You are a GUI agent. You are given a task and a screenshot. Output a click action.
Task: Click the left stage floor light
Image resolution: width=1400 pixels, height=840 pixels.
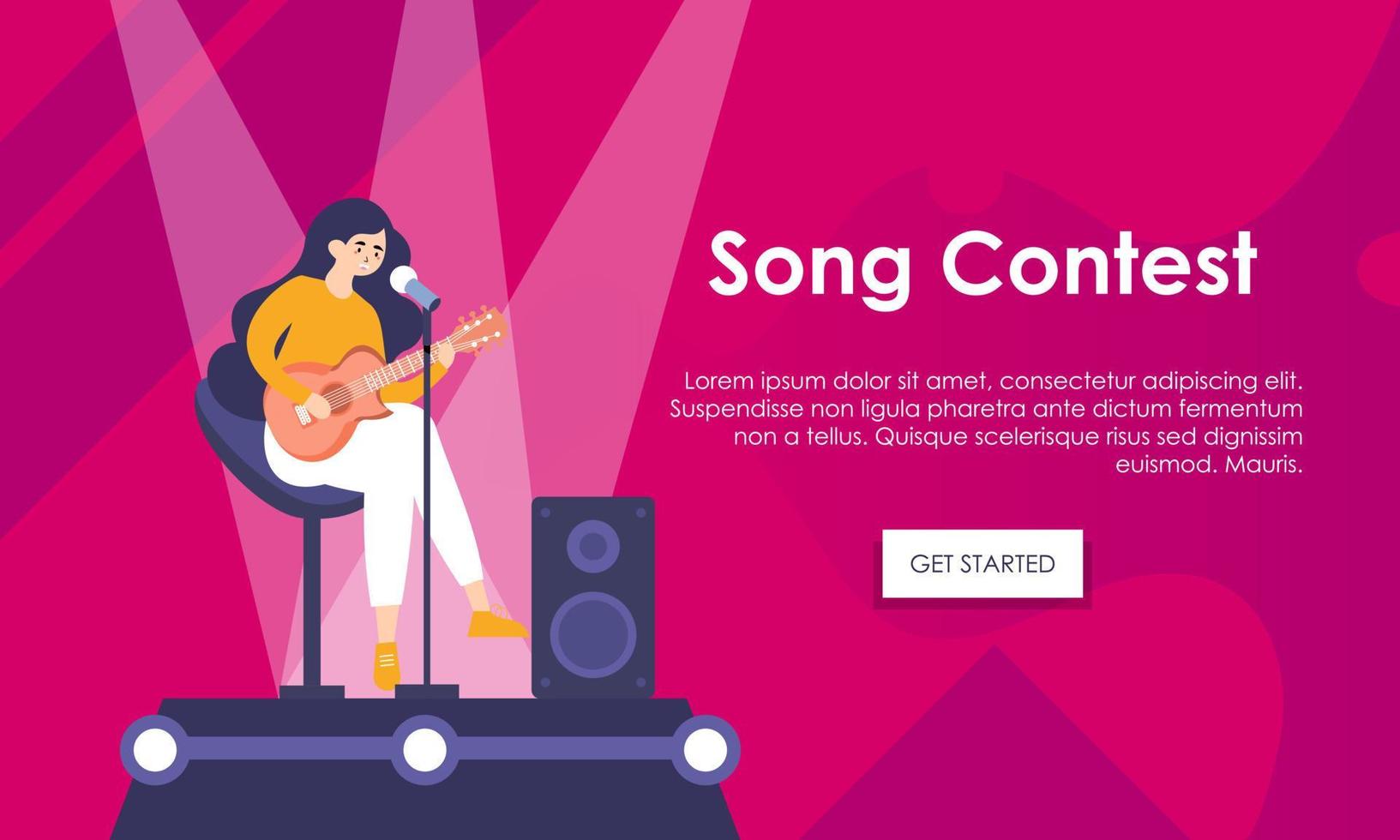click(x=155, y=750)
